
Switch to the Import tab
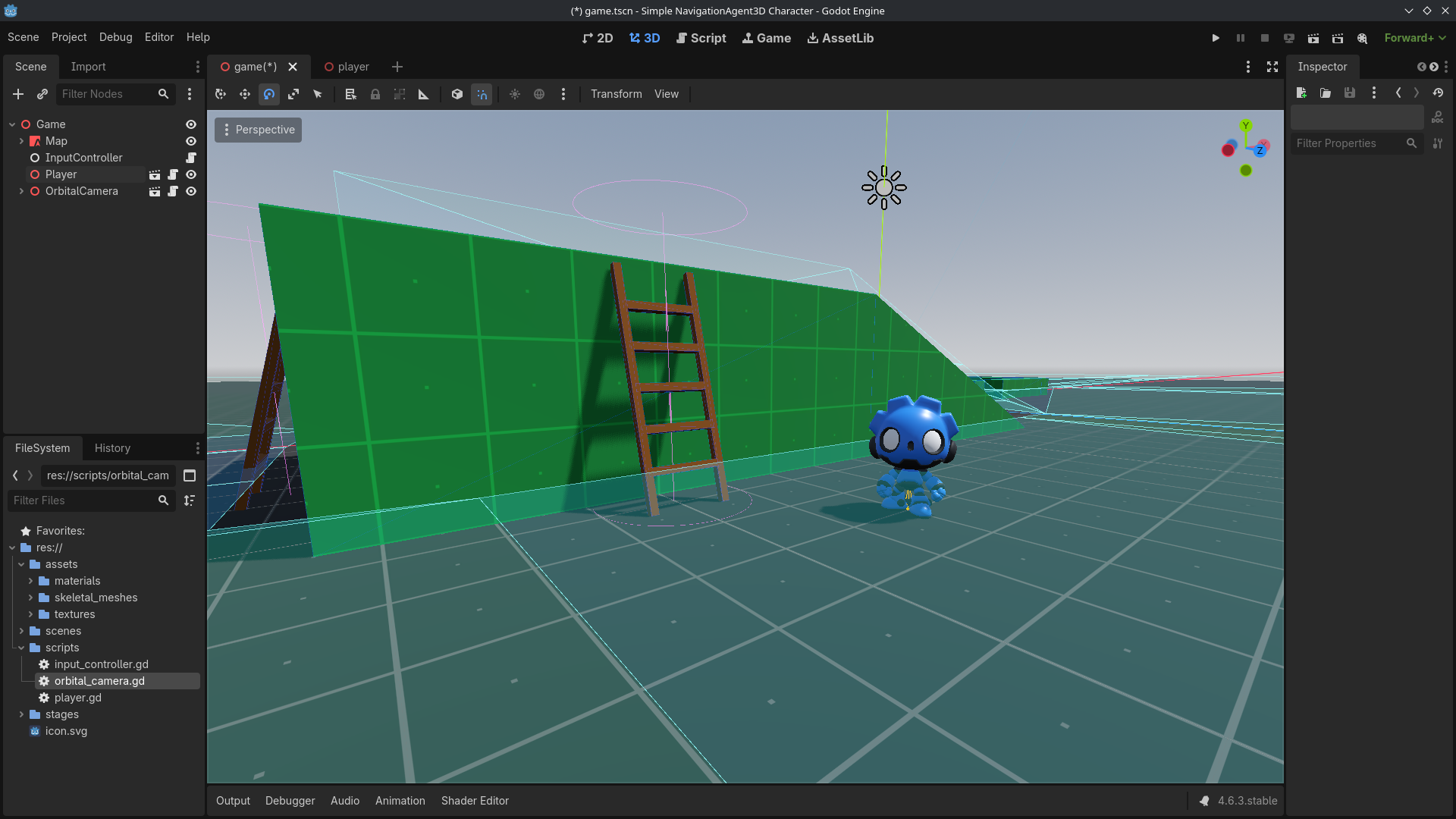(x=88, y=67)
